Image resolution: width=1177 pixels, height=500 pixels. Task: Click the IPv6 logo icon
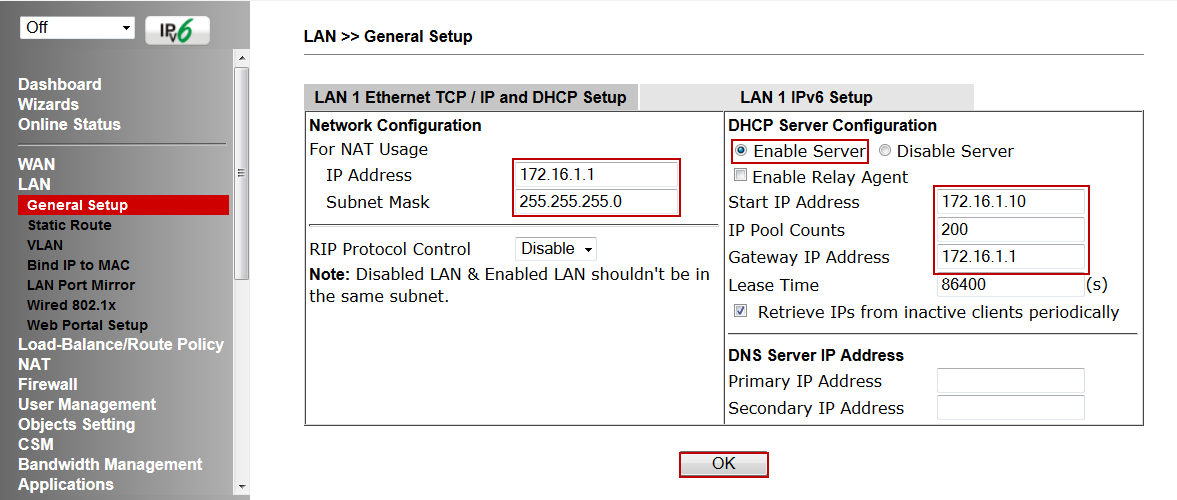pos(177,30)
